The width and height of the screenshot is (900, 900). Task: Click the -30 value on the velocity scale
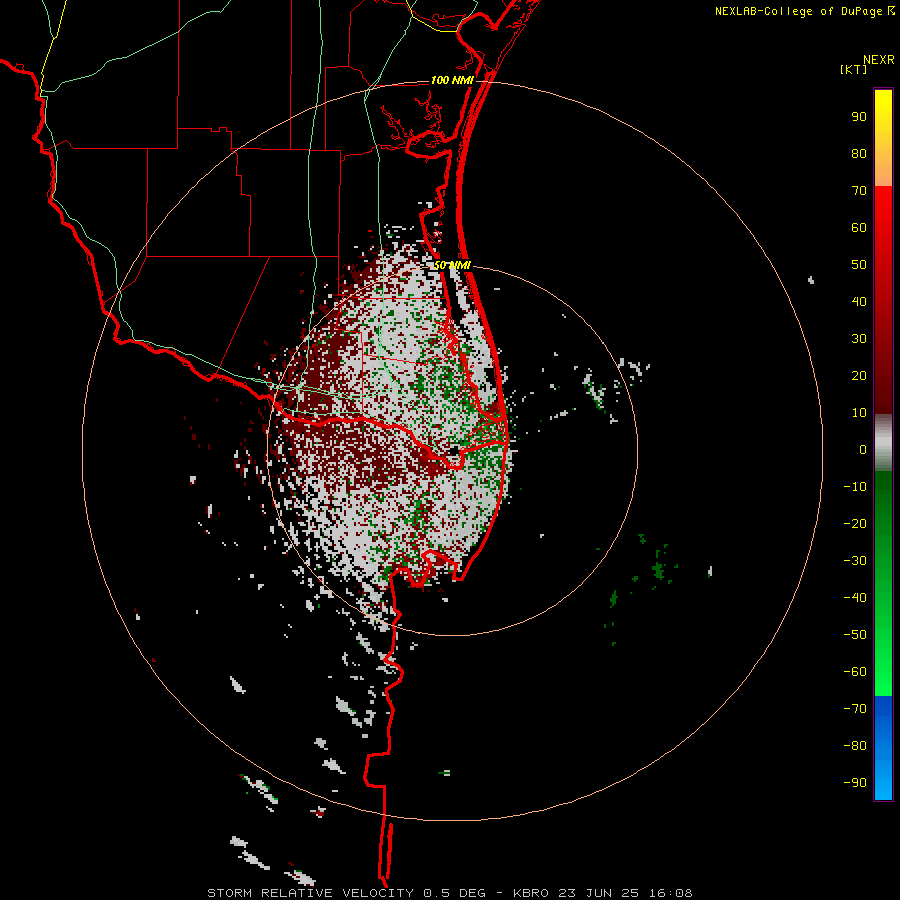(x=855, y=561)
